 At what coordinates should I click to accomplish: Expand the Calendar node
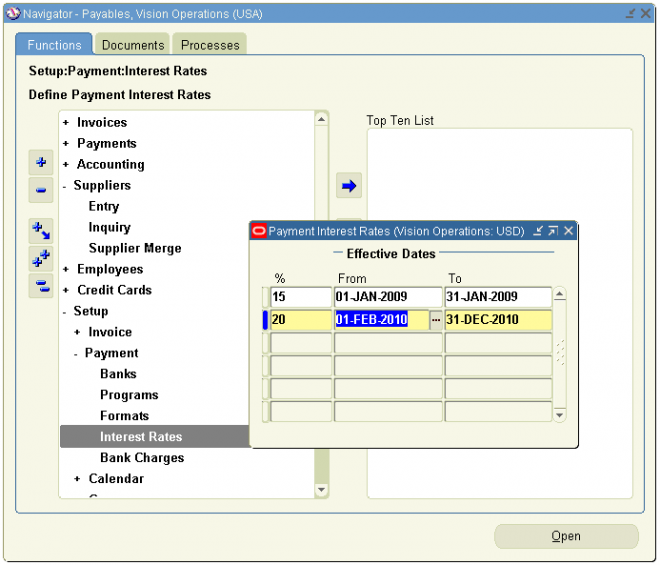pyautogui.click(x=77, y=479)
